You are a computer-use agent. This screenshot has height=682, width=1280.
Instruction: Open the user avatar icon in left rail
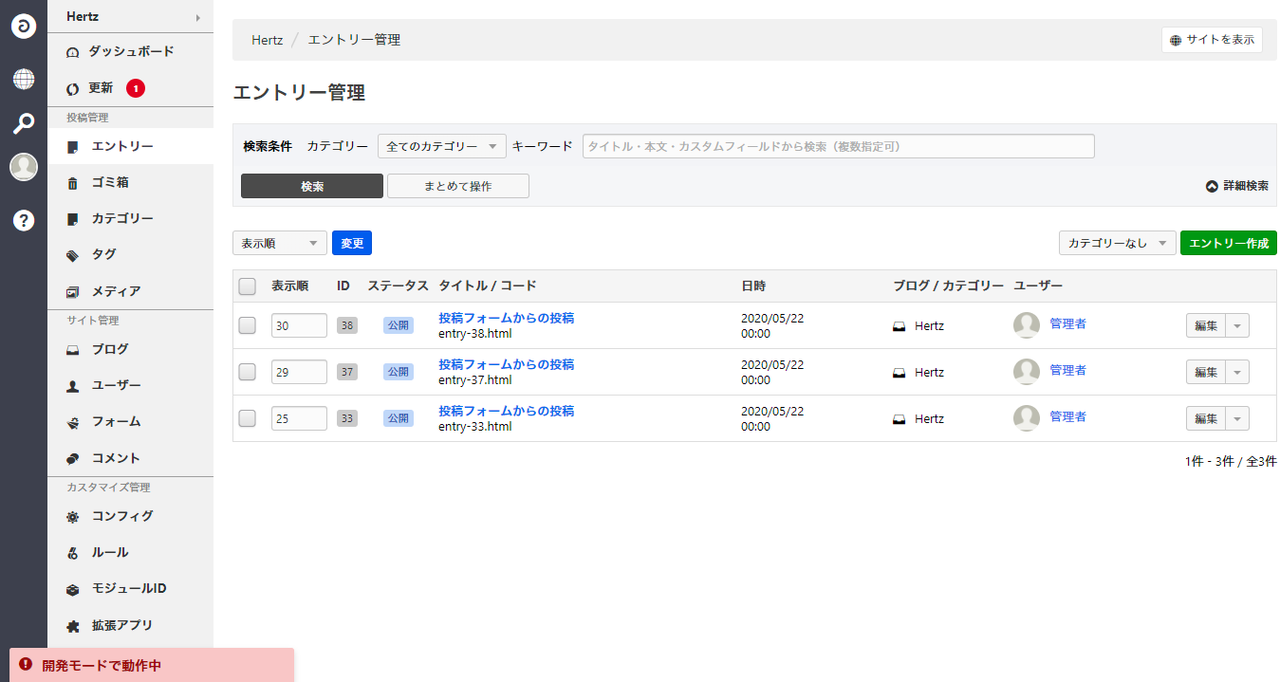[x=23, y=168]
